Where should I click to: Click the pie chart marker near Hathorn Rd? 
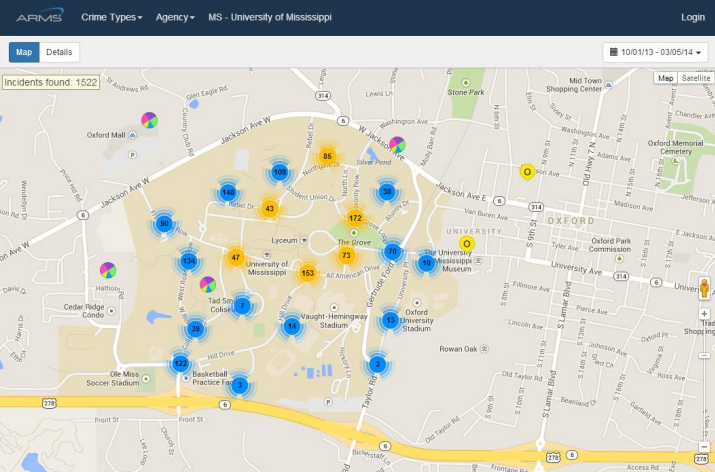[x=108, y=270]
